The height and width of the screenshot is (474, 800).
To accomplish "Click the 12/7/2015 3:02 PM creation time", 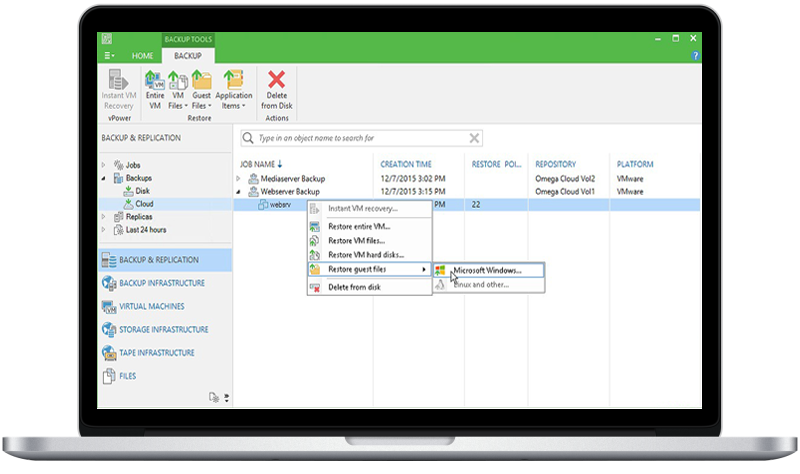I will [x=413, y=179].
